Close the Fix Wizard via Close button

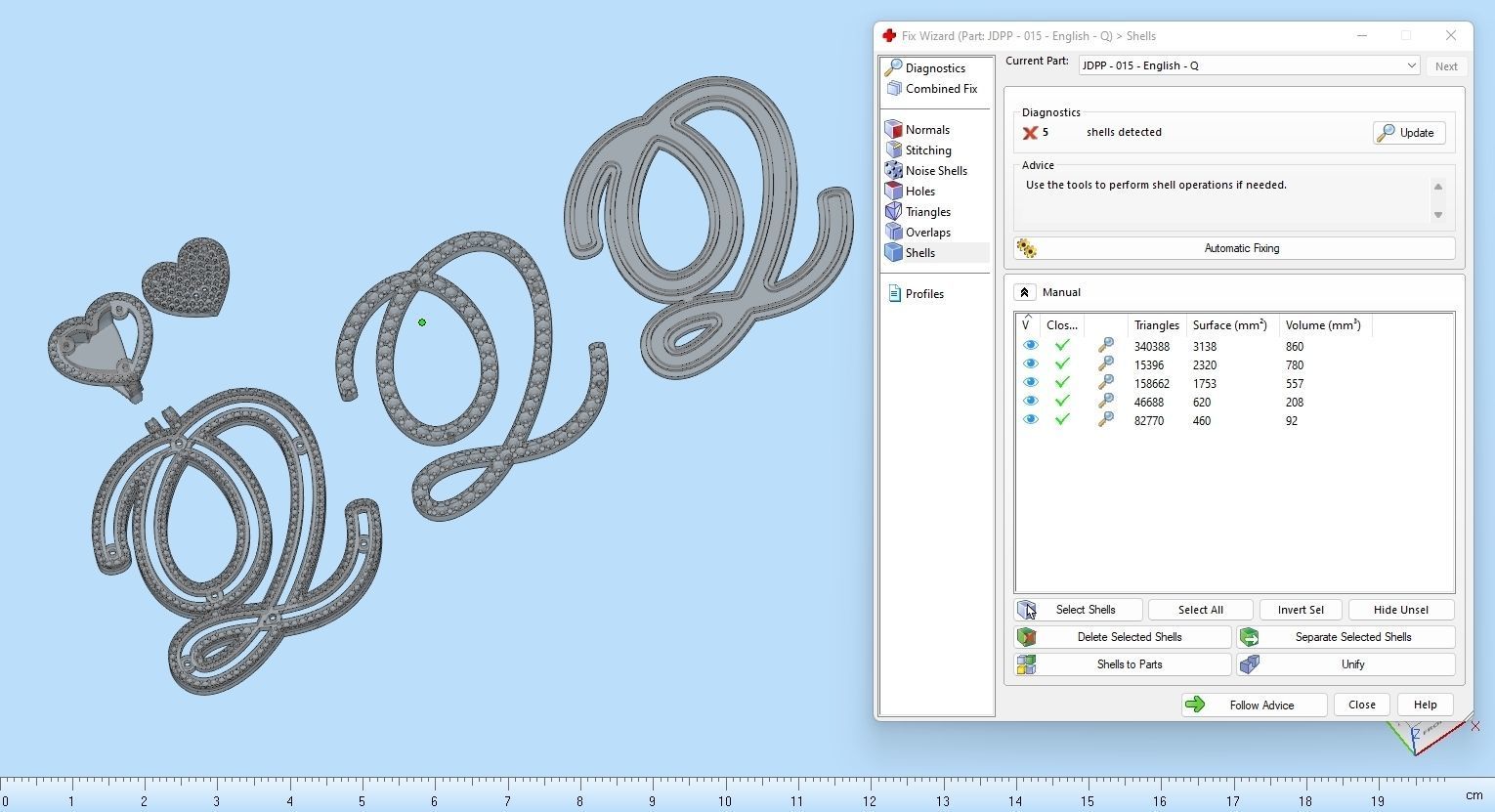click(1361, 705)
